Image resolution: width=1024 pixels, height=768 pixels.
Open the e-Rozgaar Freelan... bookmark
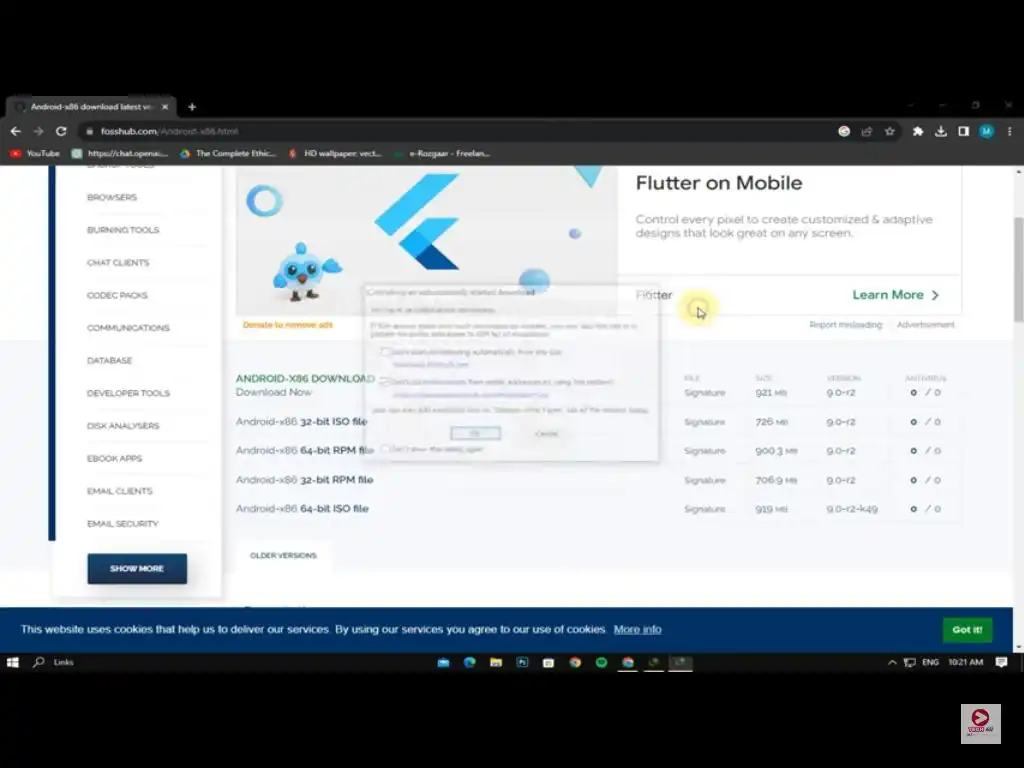point(442,153)
